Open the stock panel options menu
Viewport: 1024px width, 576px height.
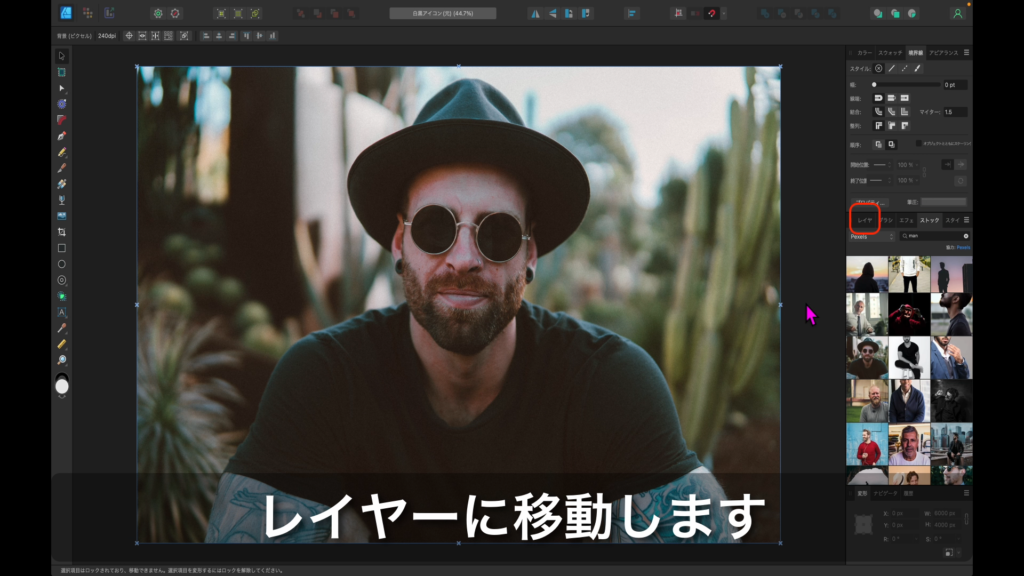[x=967, y=220]
